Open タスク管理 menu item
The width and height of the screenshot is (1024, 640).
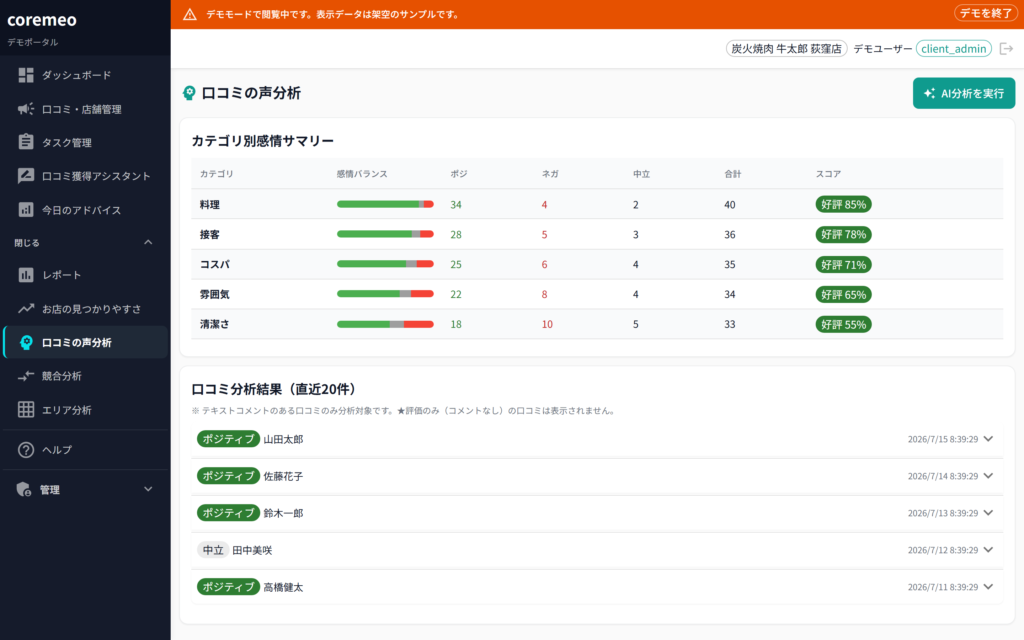coord(85,142)
